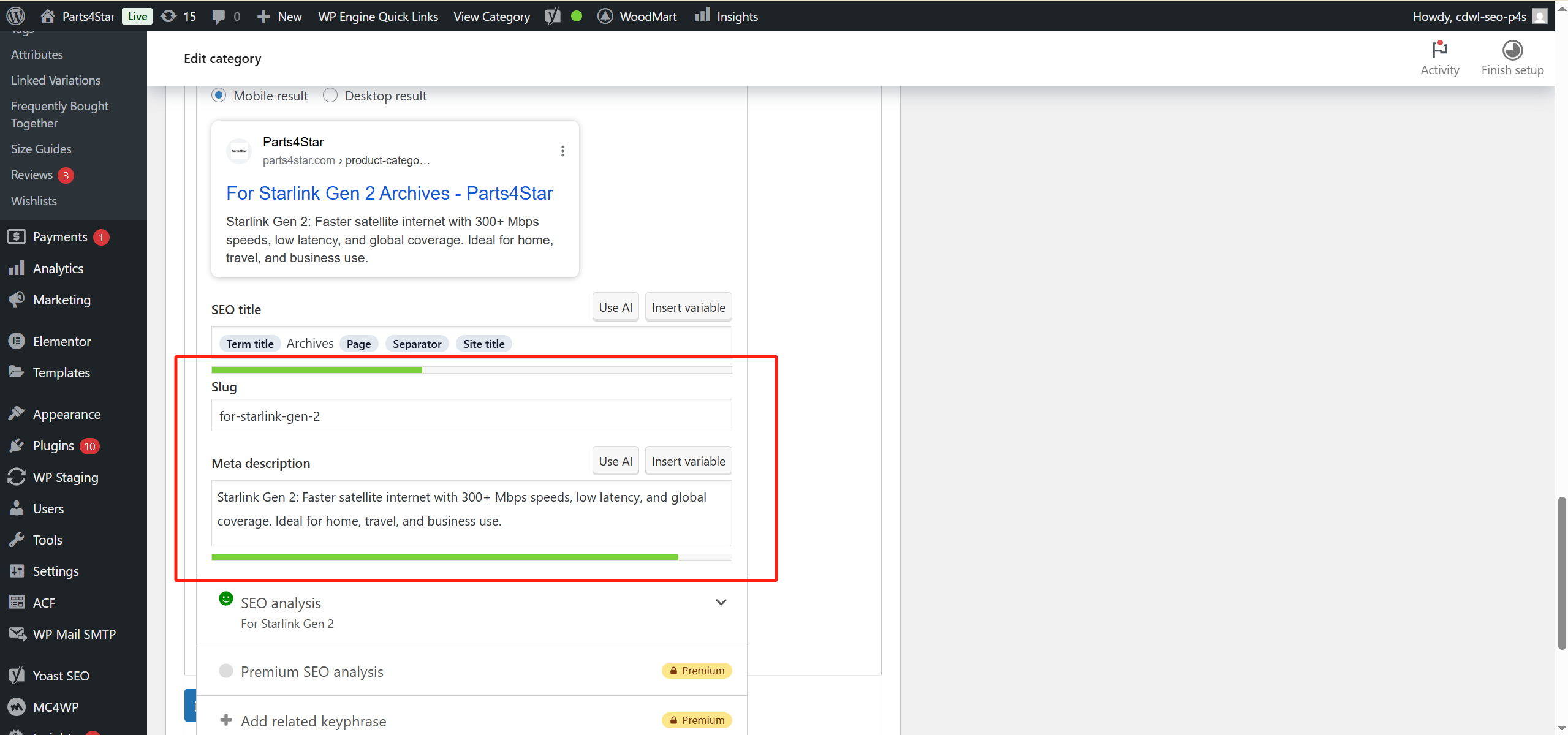Open the WordPress logo menu

[x=15, y=16]
